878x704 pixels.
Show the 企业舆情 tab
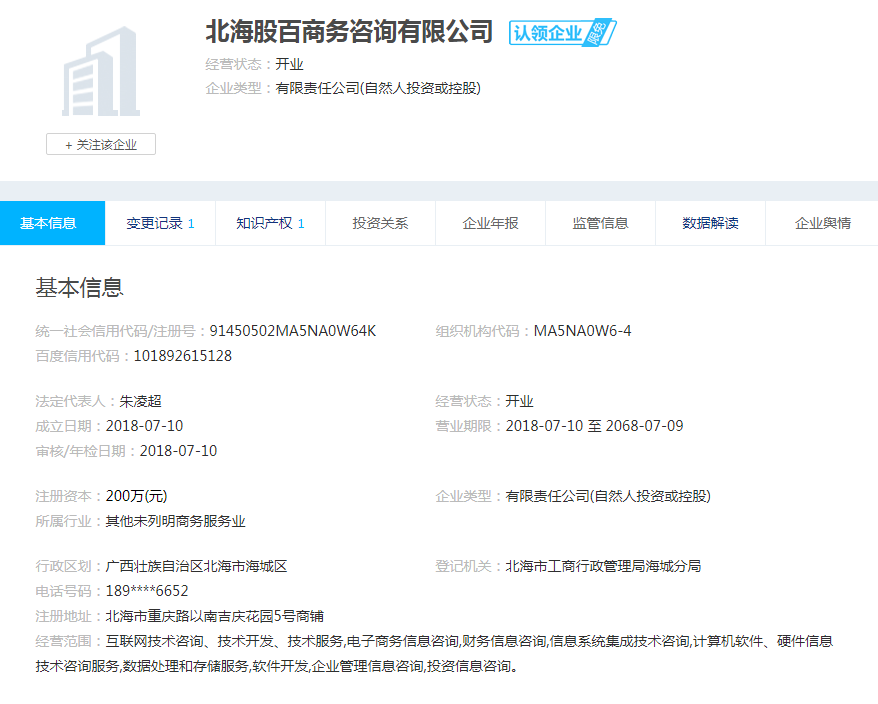pos(822,223)
